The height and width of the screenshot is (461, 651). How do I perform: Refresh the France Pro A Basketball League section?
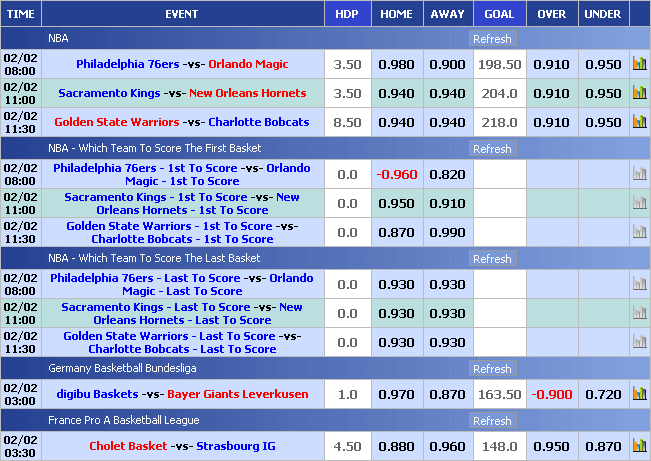point(492,421)
